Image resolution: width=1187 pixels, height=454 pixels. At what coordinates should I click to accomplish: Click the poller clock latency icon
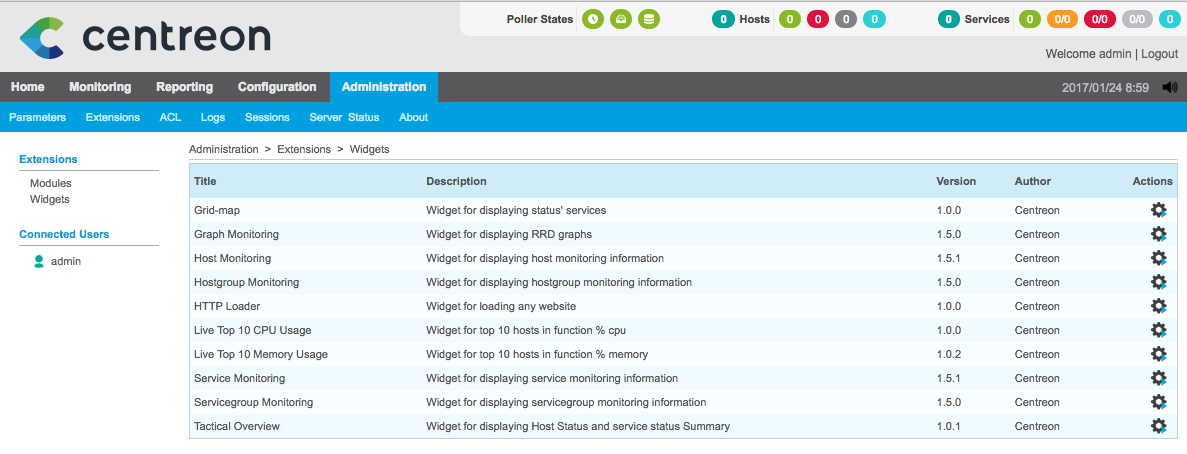593,19
